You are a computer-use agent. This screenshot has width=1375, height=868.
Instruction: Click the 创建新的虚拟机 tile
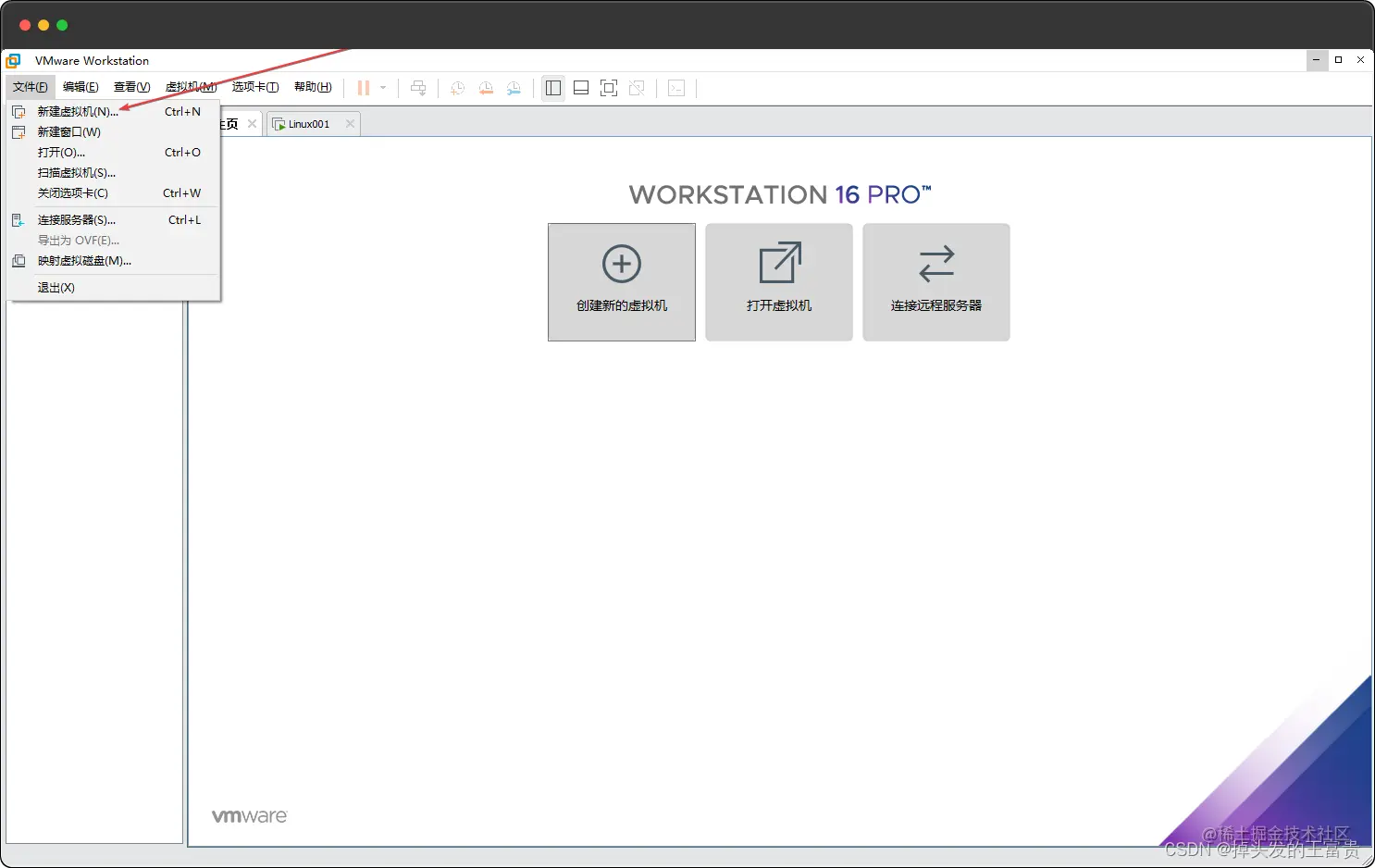click(x=622, y=282)
